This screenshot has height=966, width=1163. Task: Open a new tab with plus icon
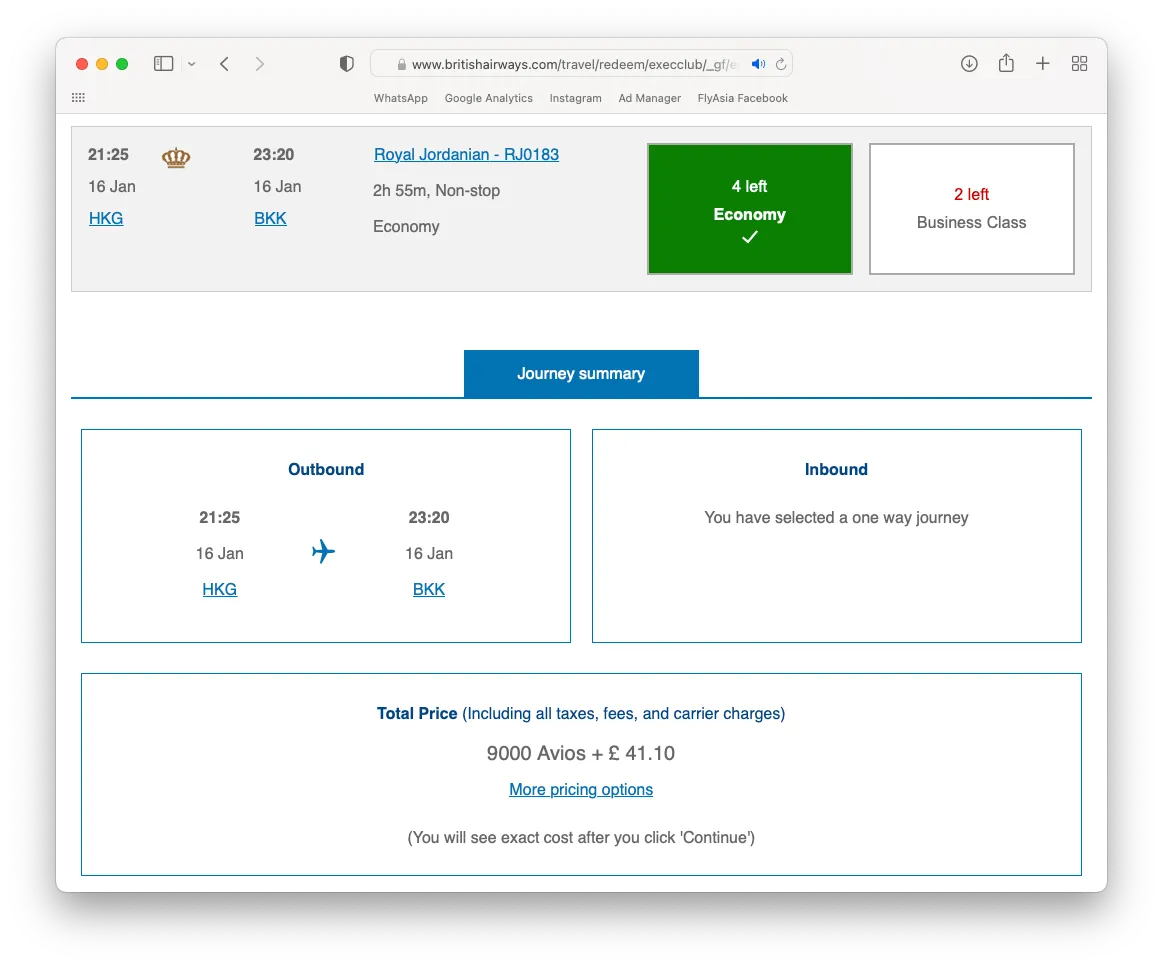(x=1043, y=64)
